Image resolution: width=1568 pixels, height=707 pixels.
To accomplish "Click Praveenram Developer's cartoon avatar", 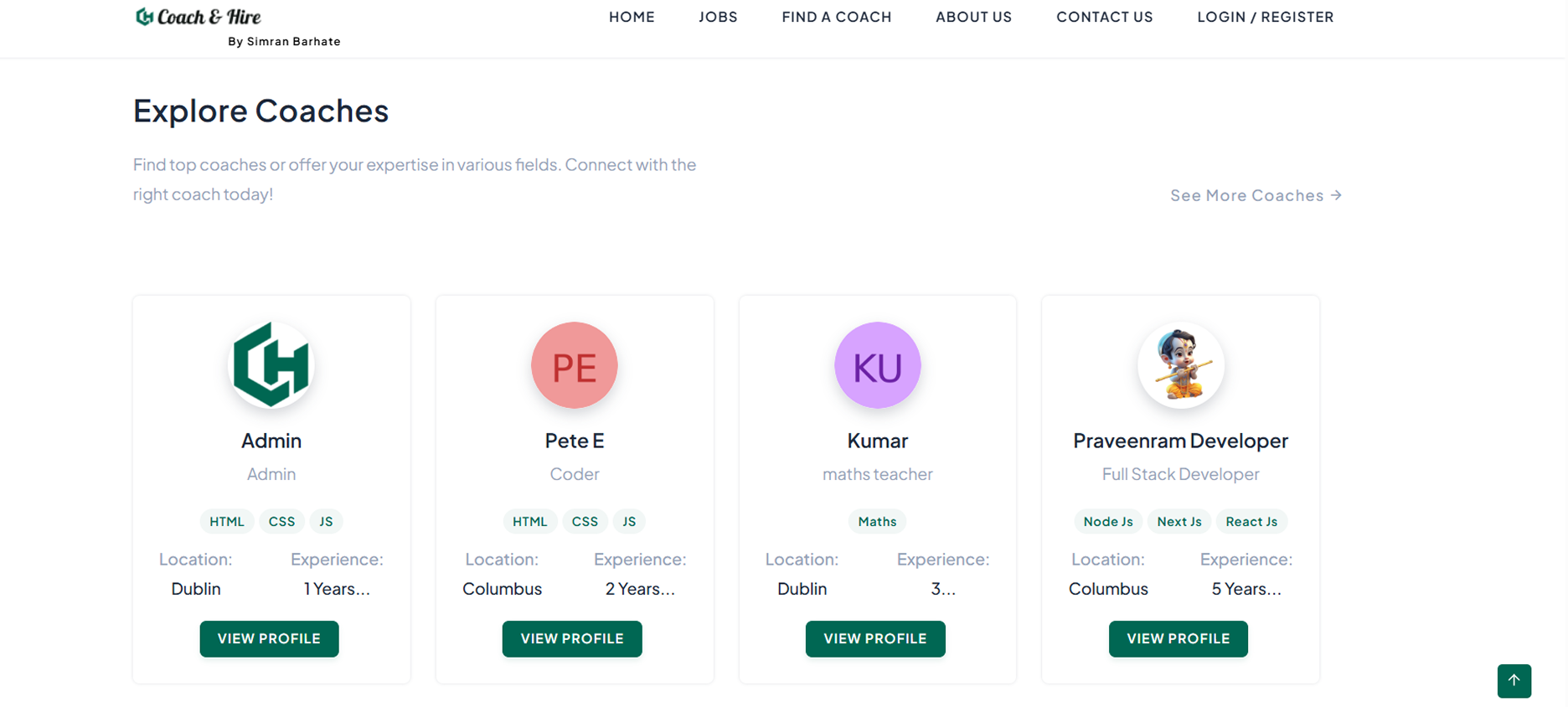I will coord(1180,365).
